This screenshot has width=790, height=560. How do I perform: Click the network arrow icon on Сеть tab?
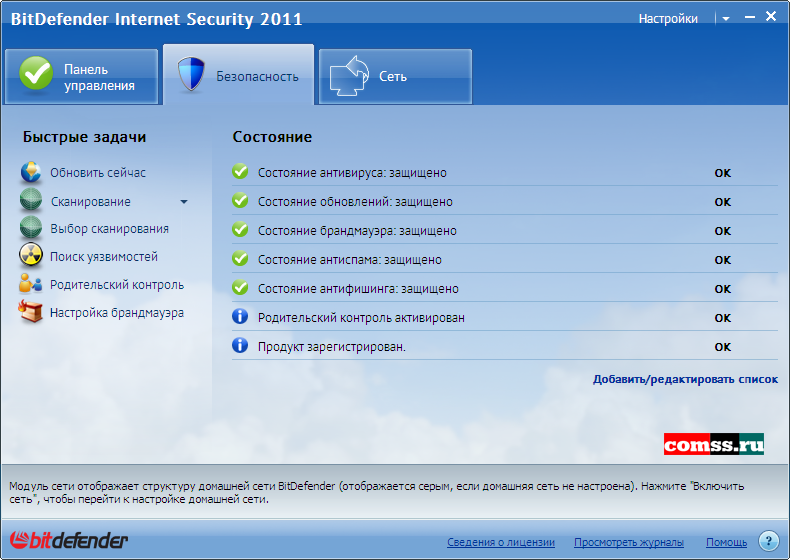click(x=349, y=76)
